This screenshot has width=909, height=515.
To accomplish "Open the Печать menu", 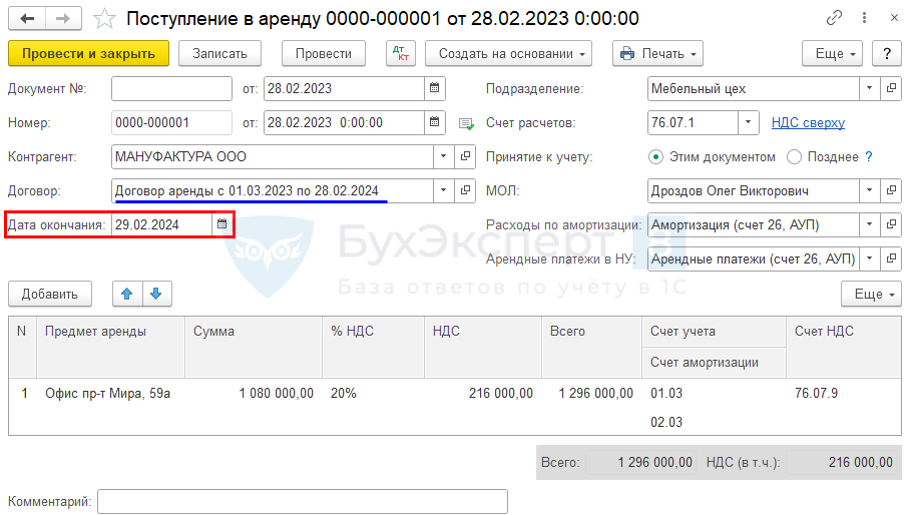I will 657,54.
